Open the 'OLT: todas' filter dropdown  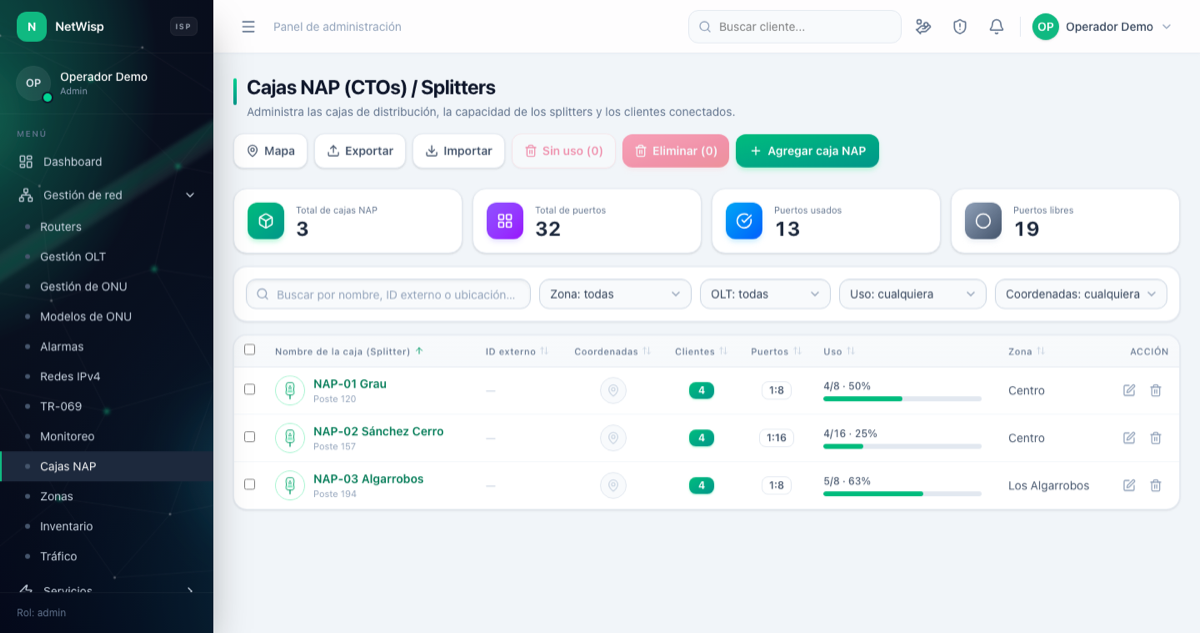pyautogui.click(x=765, y=294)
